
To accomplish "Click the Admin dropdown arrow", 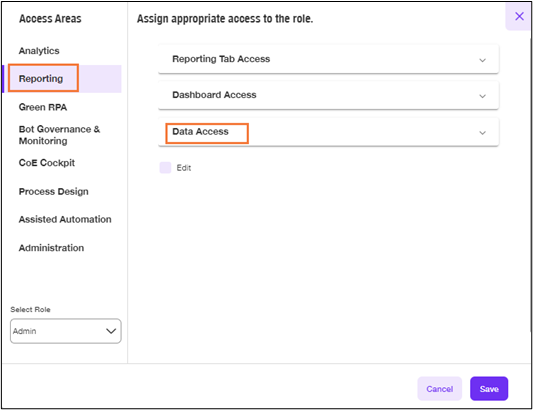I will point(111,331).
